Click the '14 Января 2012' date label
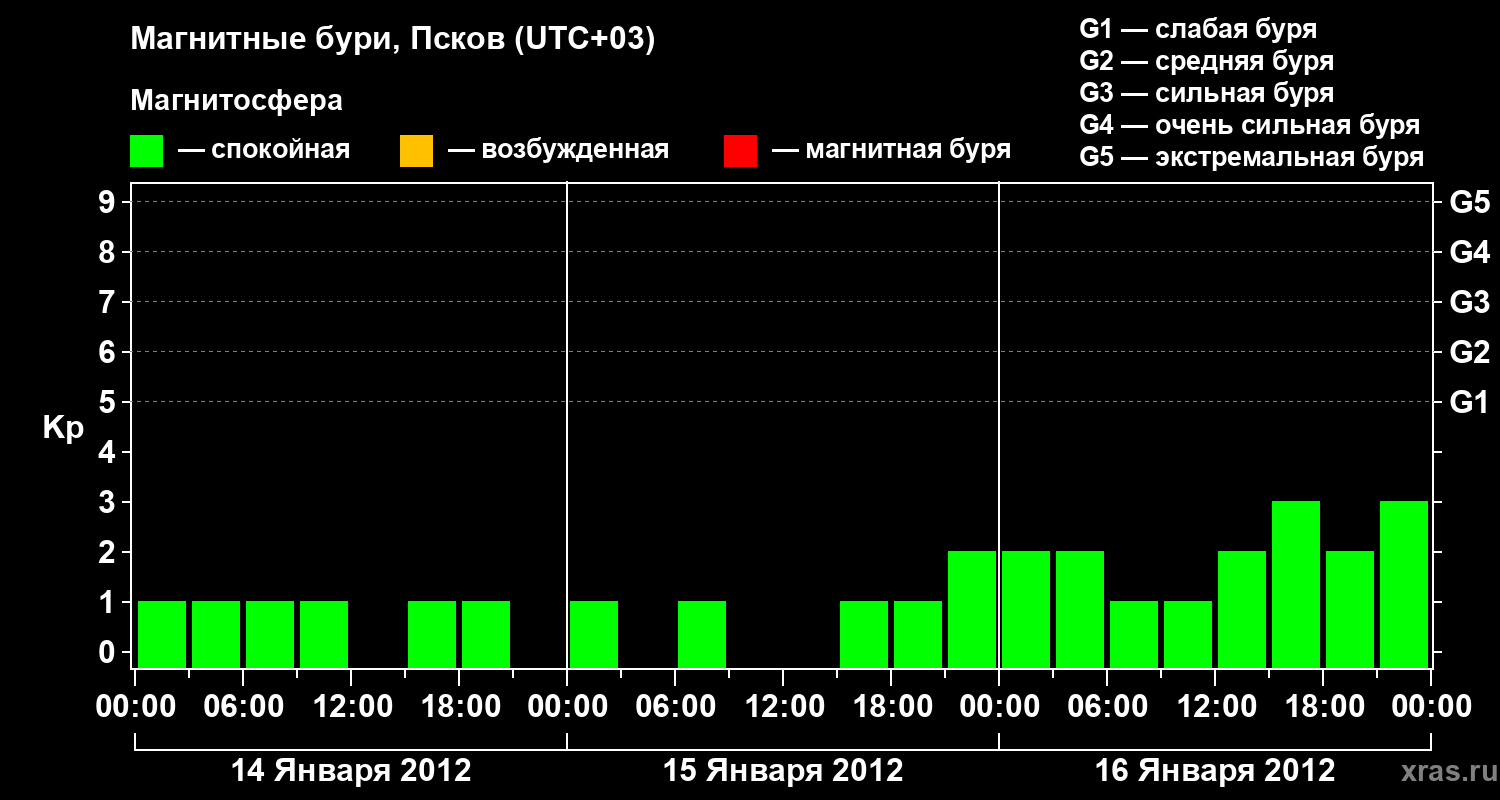Image resolution: width=1500 pixels, height=800 pixels. 351,771
